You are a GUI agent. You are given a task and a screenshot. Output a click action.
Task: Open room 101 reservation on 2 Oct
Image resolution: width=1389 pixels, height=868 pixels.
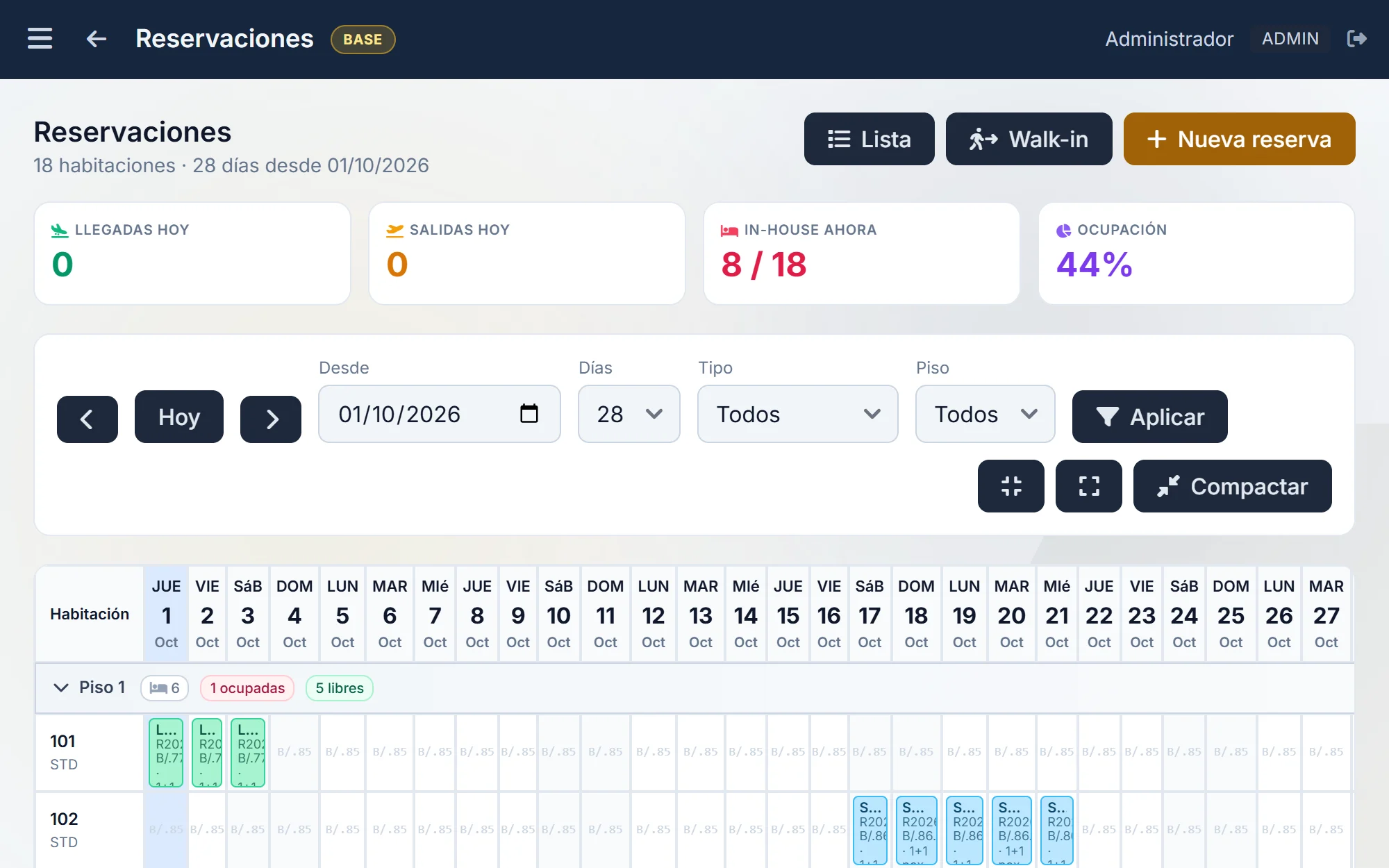pos(207,753)
